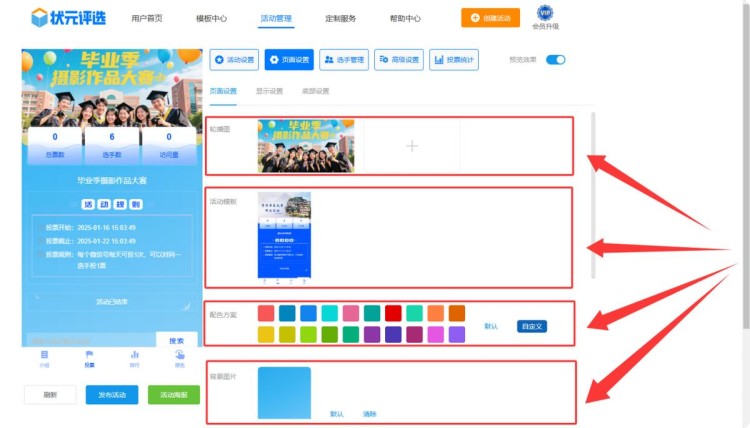This screenshot has height=428, width=750.
Task: Open 选手管理 contestant management
Action: tap(344, 60)
